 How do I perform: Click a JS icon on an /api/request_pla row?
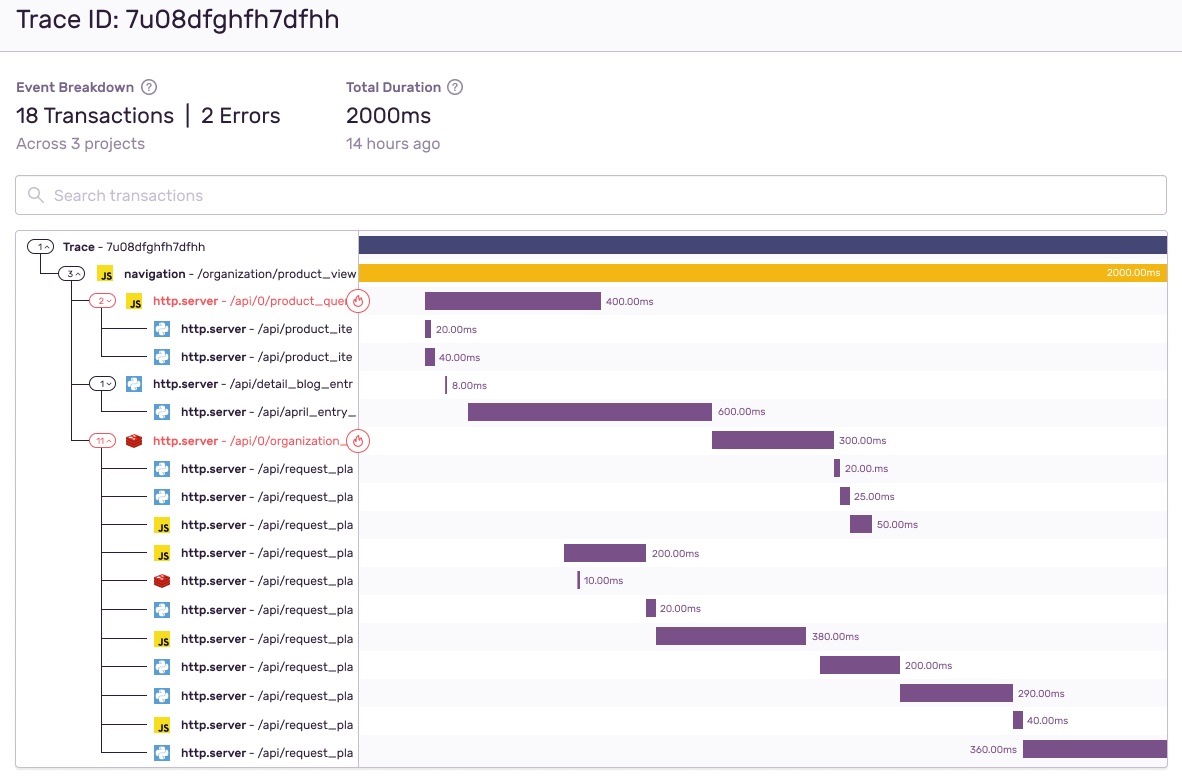[x=162, y=524]
